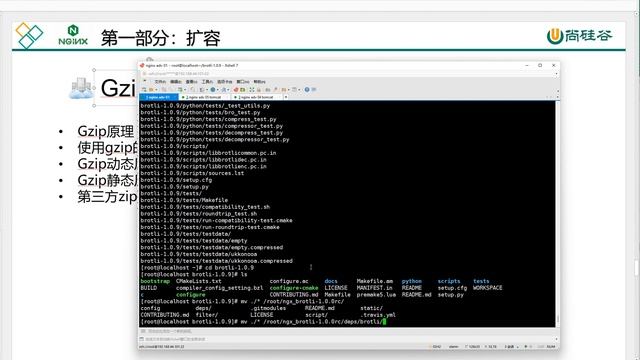Image resolution: width=640 pixels, height=360 pixels.
Task: Switch to the '2 nginx adv 03 tomcat' tab
Action: (x=204, y=97)
